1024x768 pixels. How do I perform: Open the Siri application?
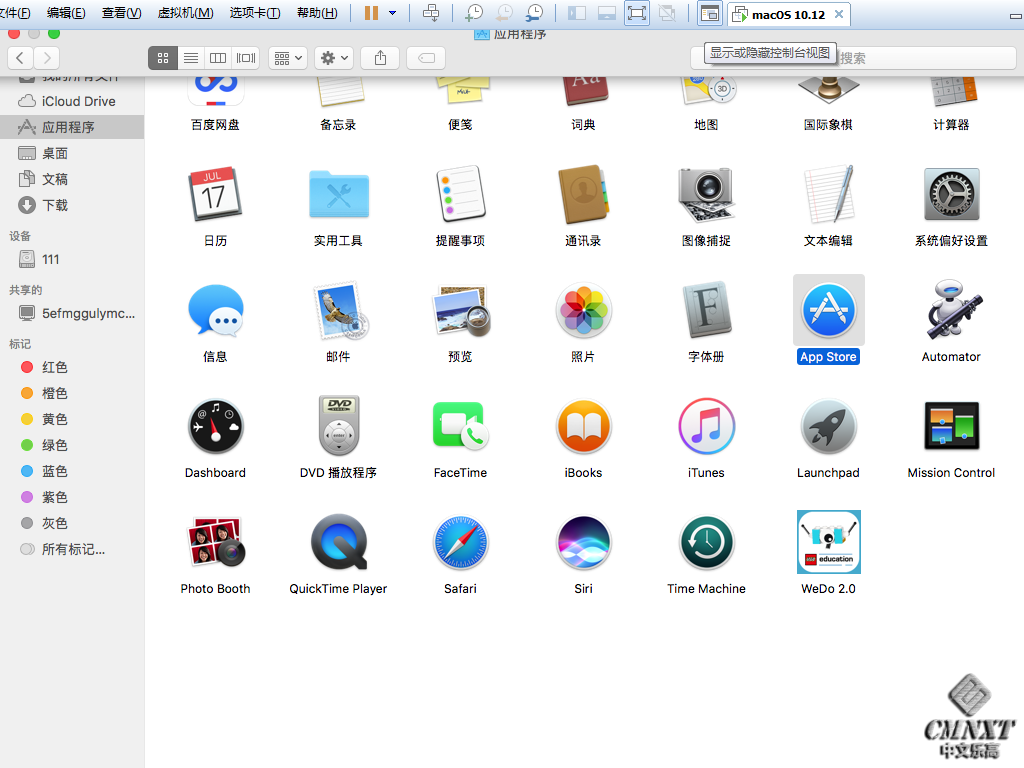coord(583,543)
